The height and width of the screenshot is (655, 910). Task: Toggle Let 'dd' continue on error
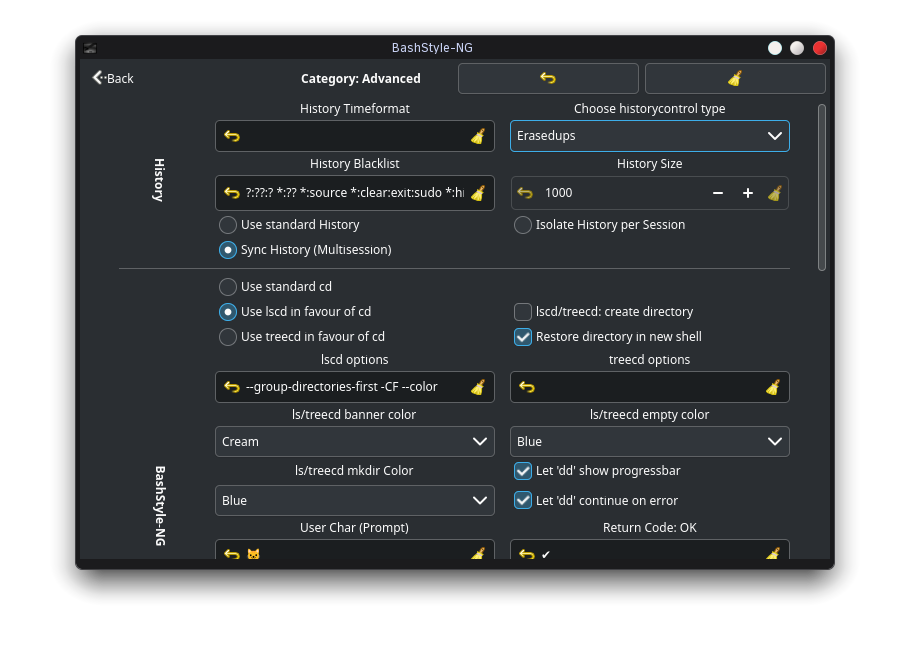[x=596, y=500]
